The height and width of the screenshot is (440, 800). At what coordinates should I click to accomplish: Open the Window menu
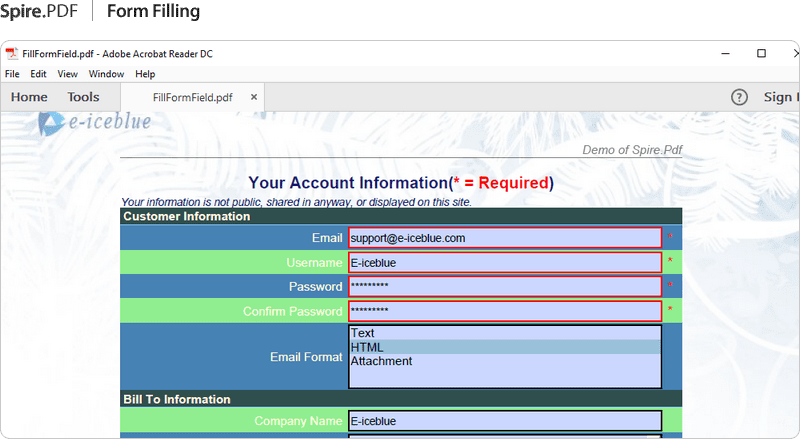(x=106, y=74)
